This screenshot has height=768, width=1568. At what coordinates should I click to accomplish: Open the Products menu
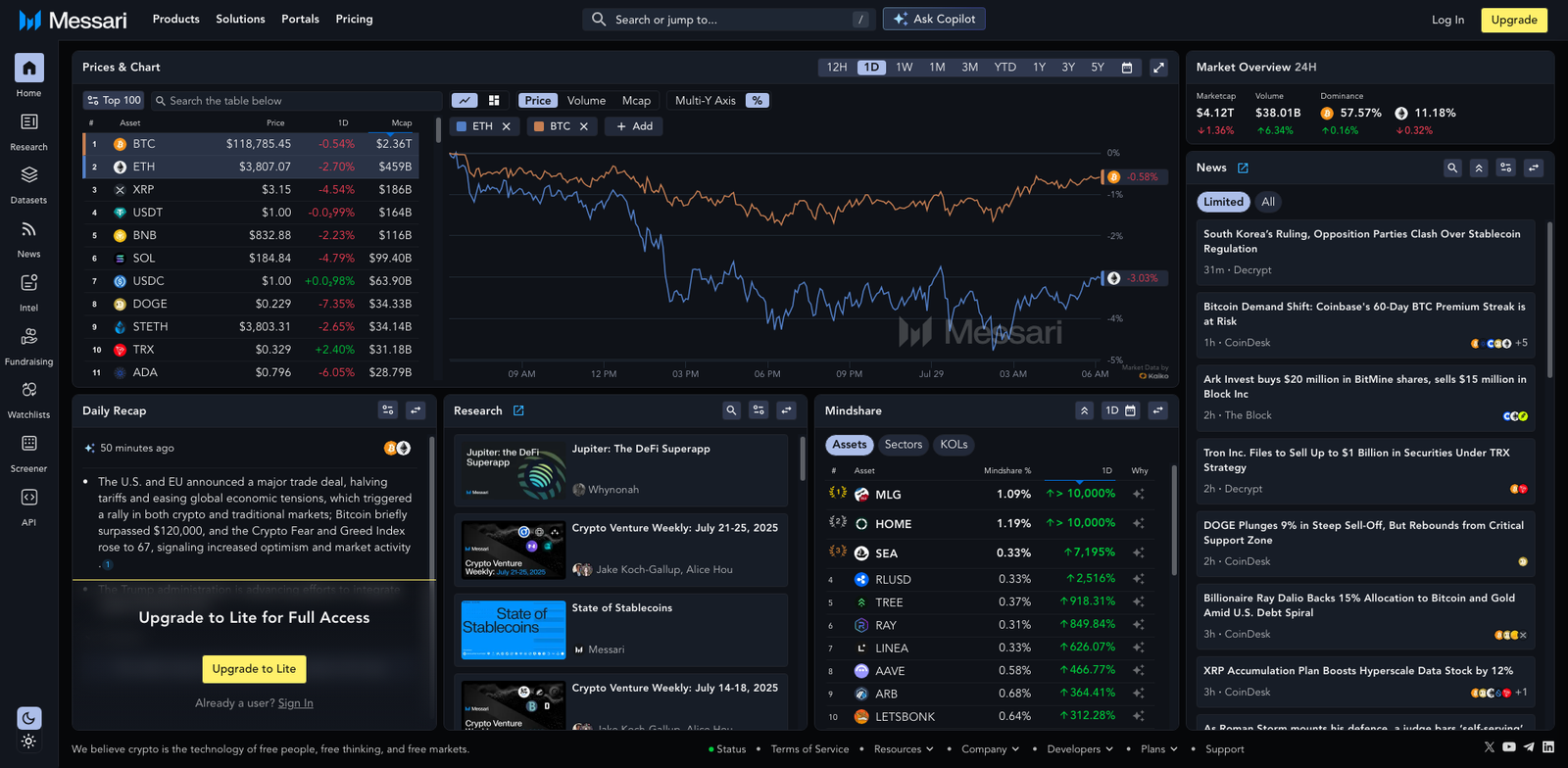tap(176, 20)
